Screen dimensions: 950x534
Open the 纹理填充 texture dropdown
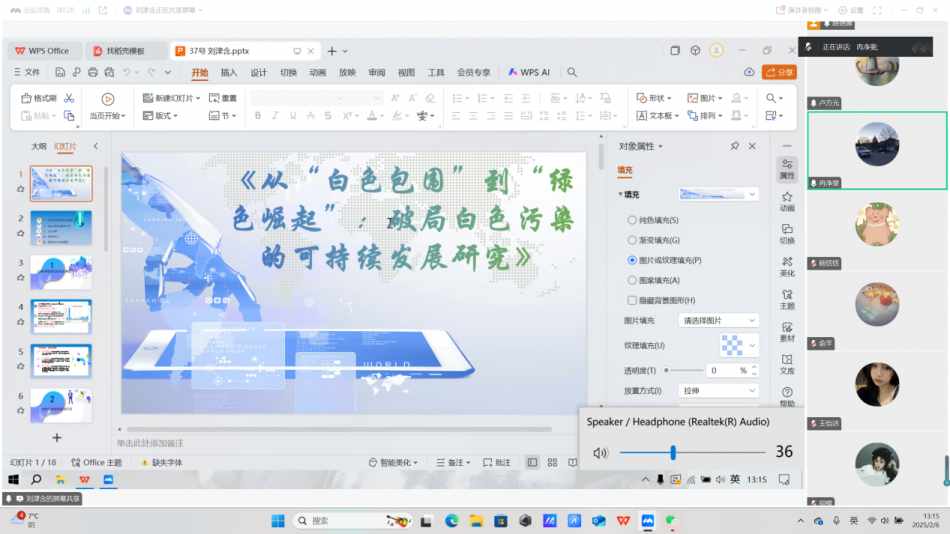738,345
